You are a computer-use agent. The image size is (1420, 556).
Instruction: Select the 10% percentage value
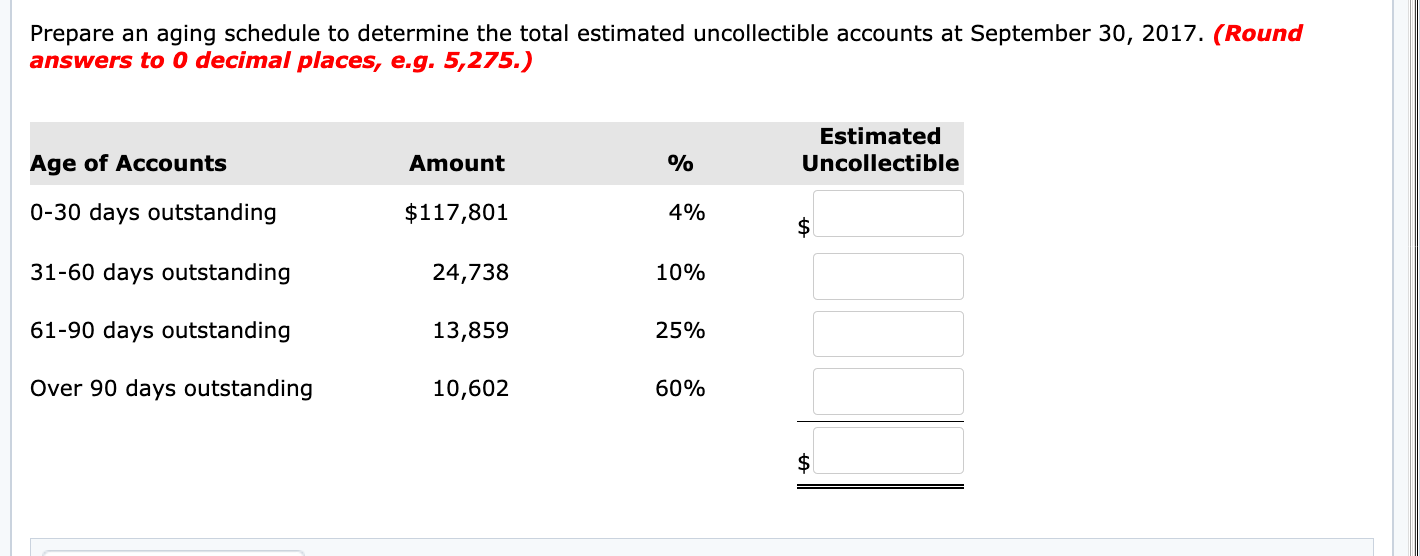tap(680, 272)
